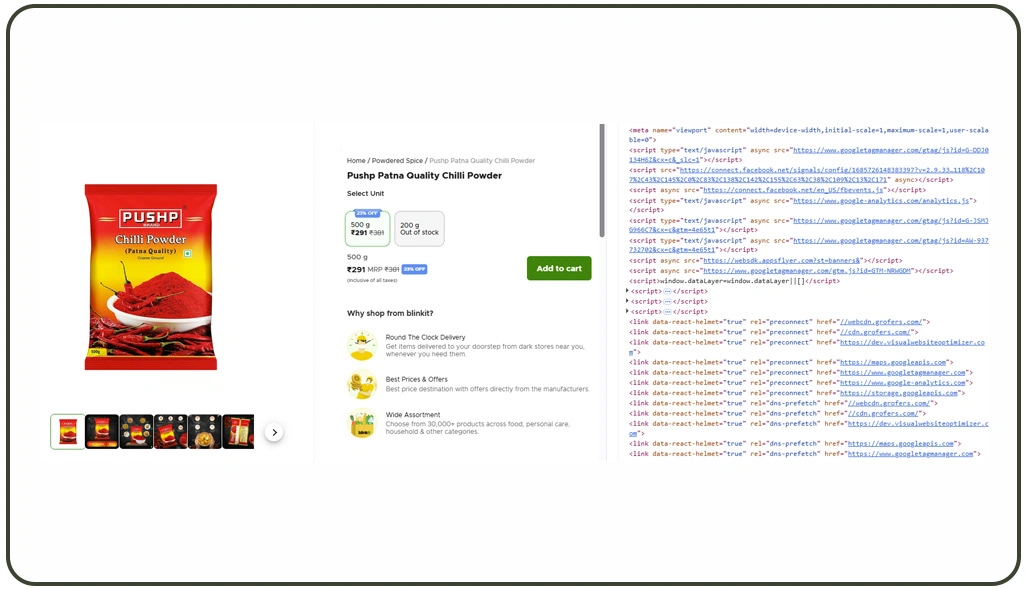1026x589 pixels.
Task: Click the Add to cart button
Action: pos(559,268)
